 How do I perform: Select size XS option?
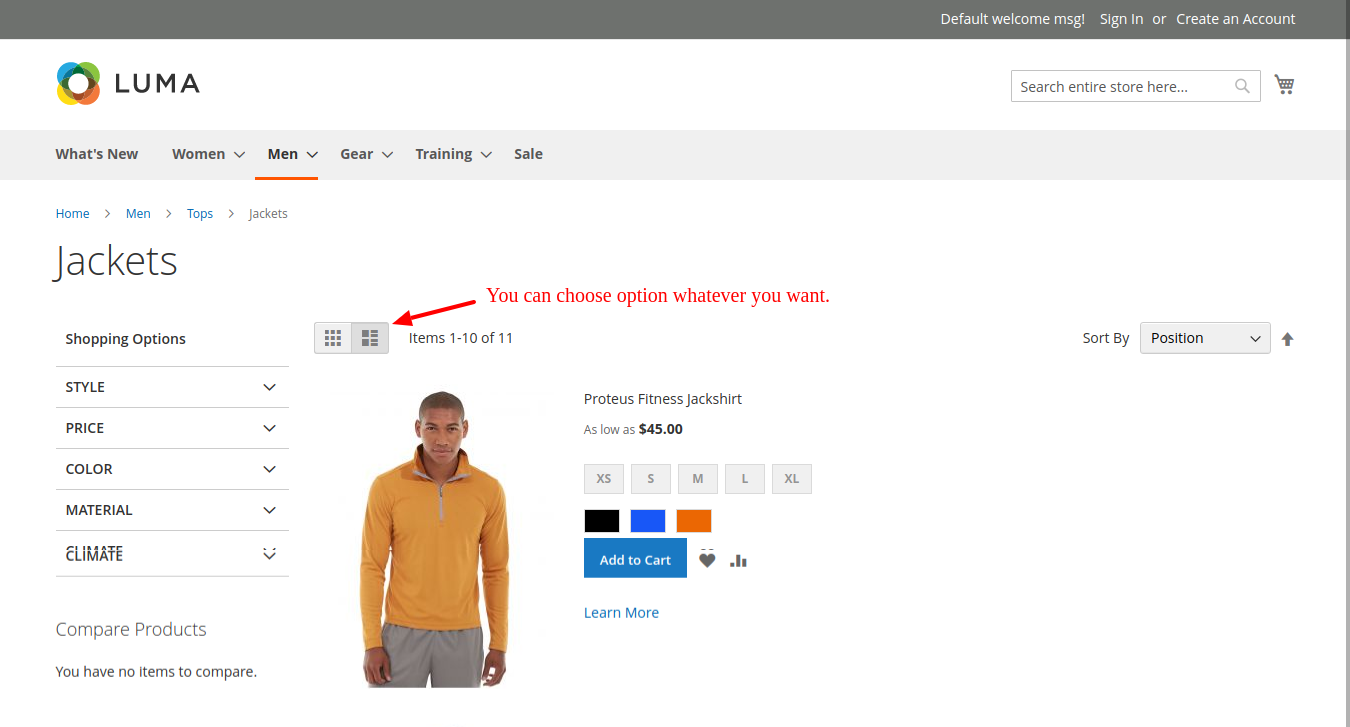[x=604, y=479]
